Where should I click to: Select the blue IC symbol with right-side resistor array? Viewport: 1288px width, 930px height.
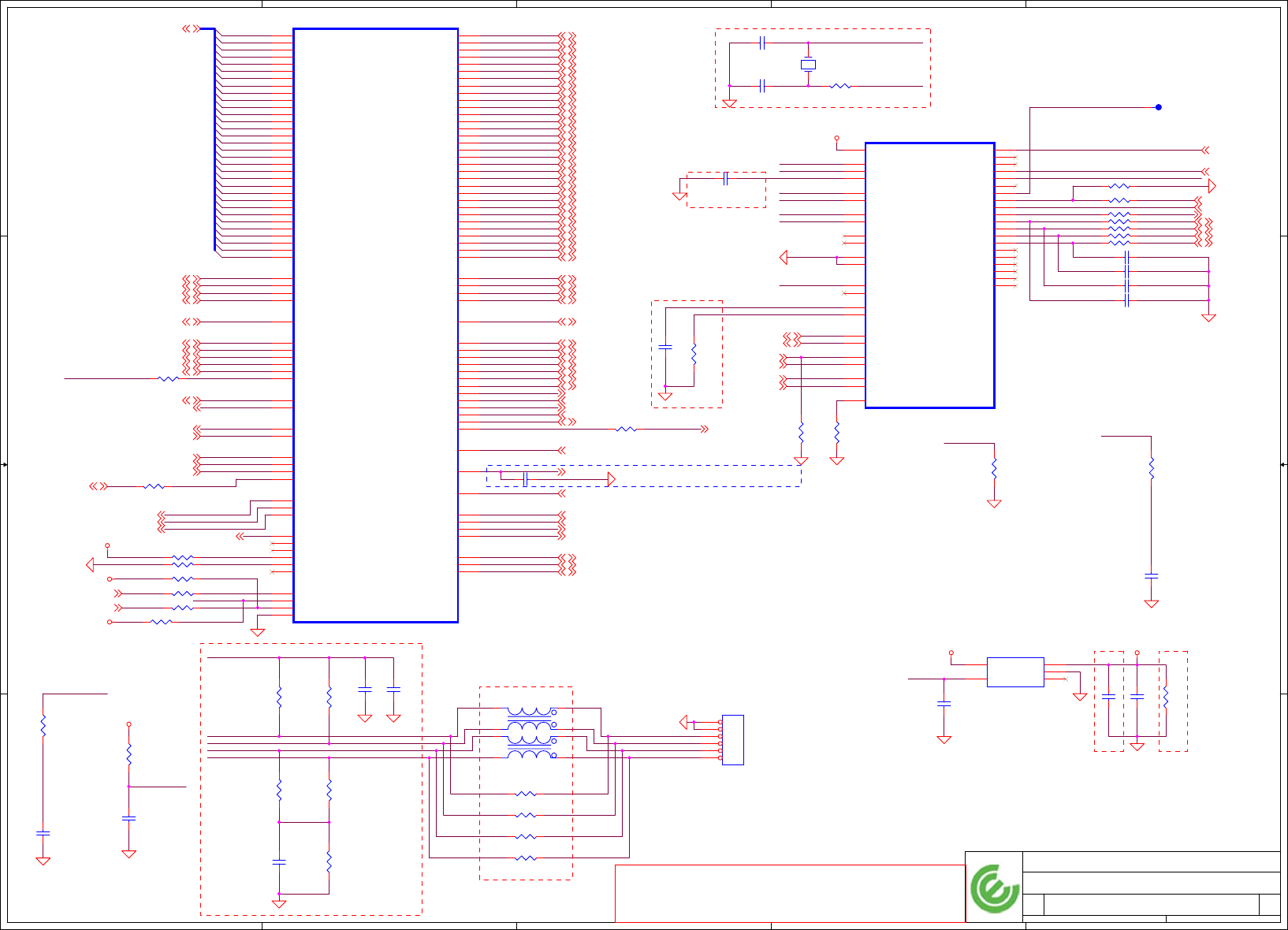pos(930,276)
